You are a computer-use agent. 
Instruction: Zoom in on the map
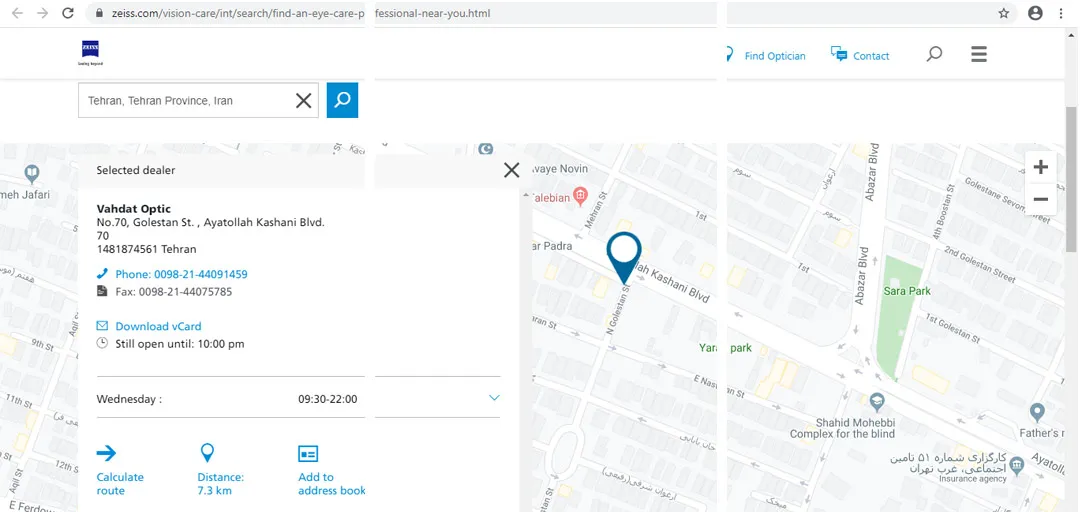coord(1040,167)
